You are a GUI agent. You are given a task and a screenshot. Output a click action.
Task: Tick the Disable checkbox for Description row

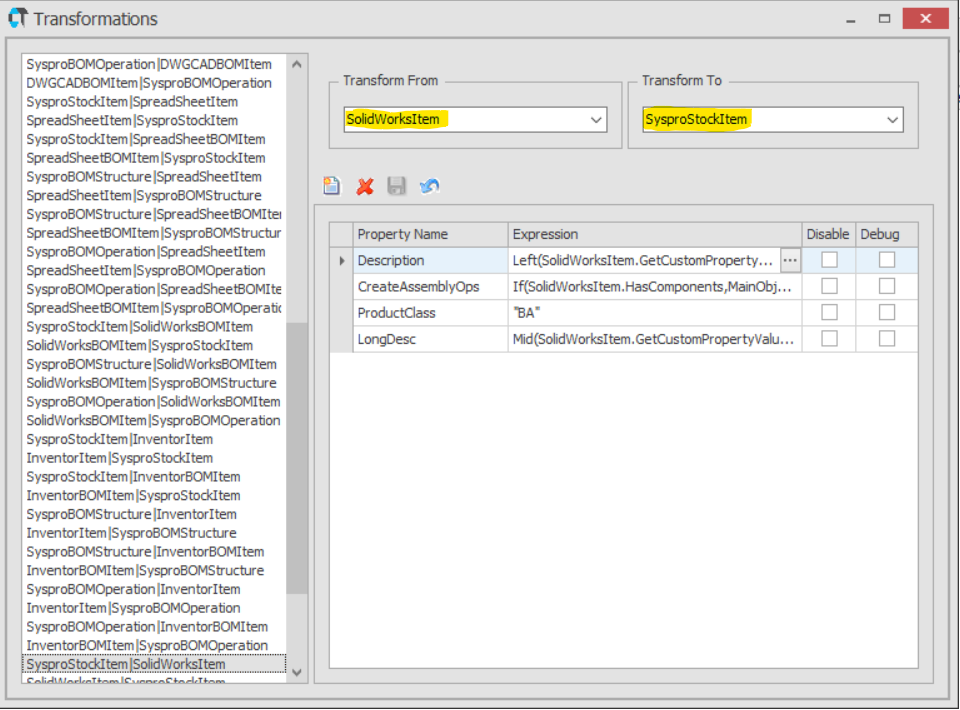click(x=829, y=260)
